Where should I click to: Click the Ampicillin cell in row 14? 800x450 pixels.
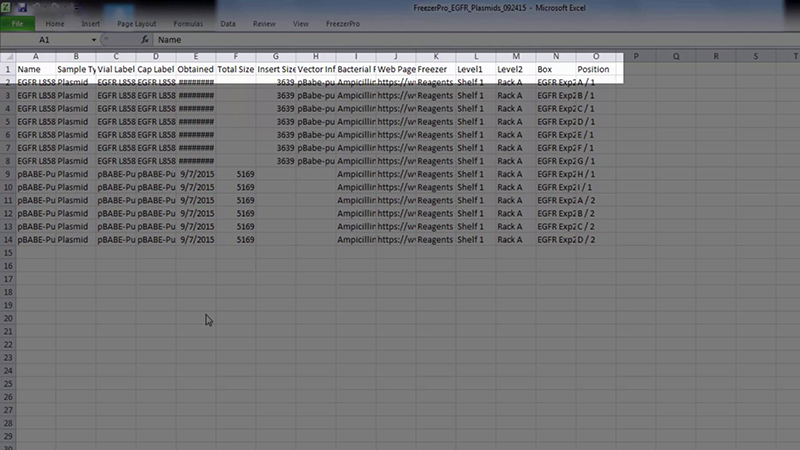pyautogui.click(x=356, y=240)
